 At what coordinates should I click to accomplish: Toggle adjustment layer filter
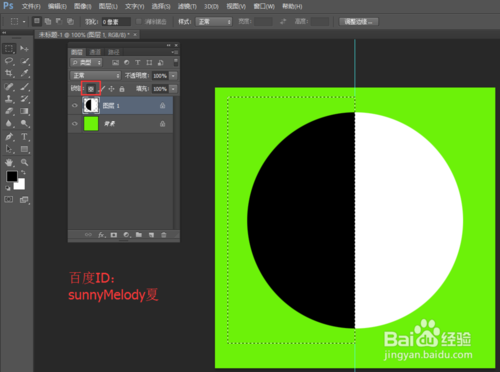(126, 62)
